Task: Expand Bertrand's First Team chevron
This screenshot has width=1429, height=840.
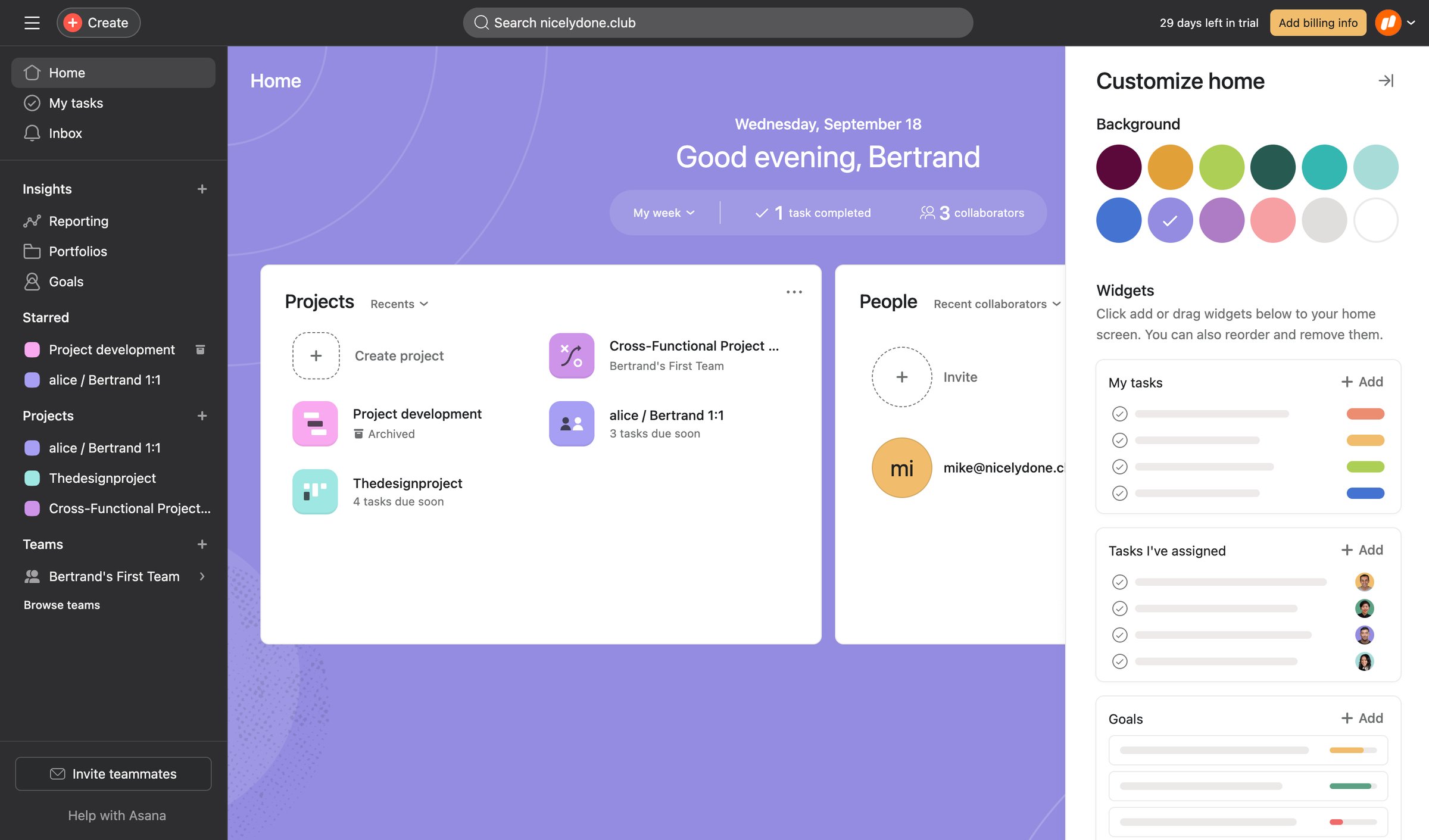Action: pos(202,576)
